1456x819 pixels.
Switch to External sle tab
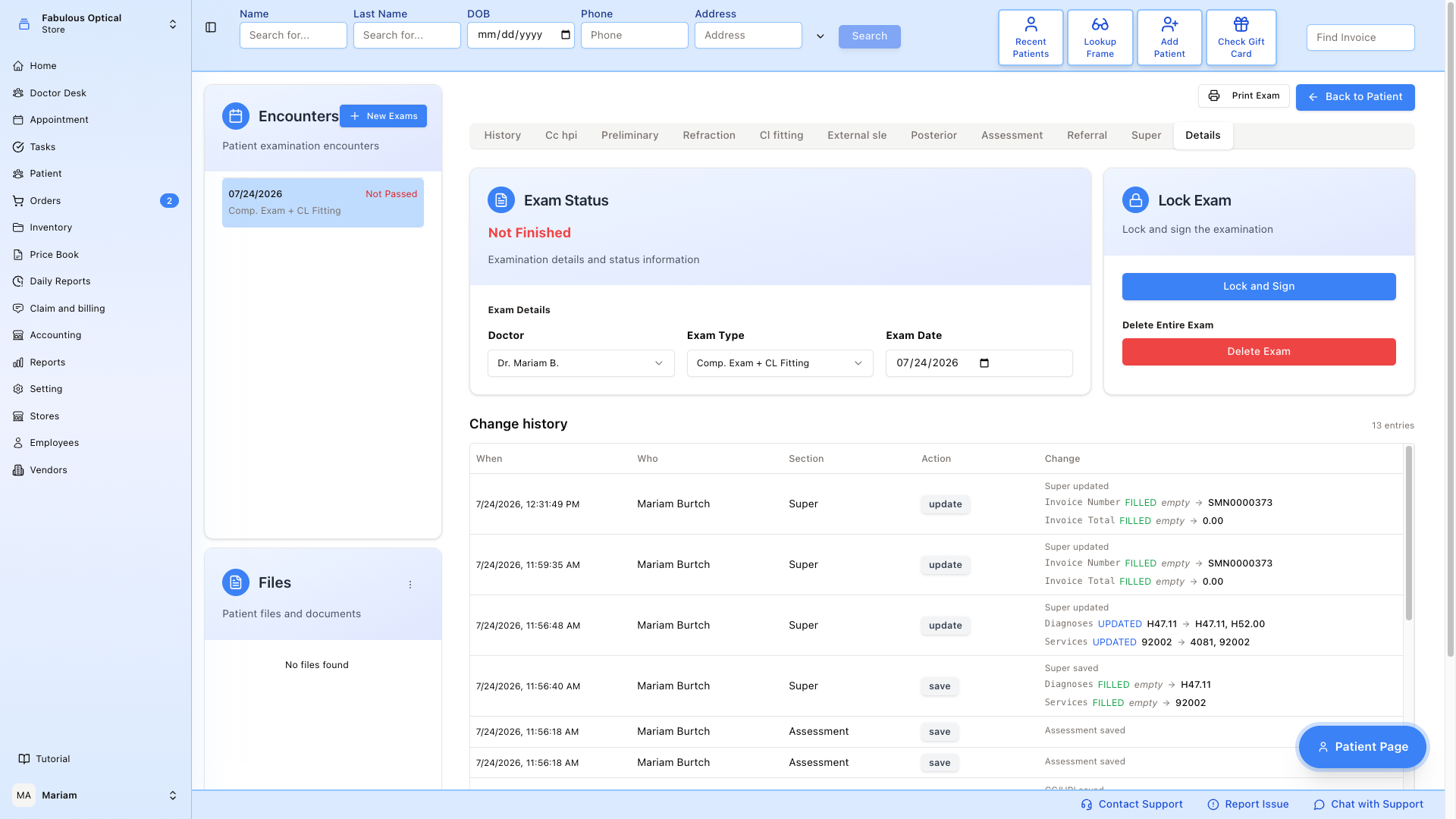point(857,136)
